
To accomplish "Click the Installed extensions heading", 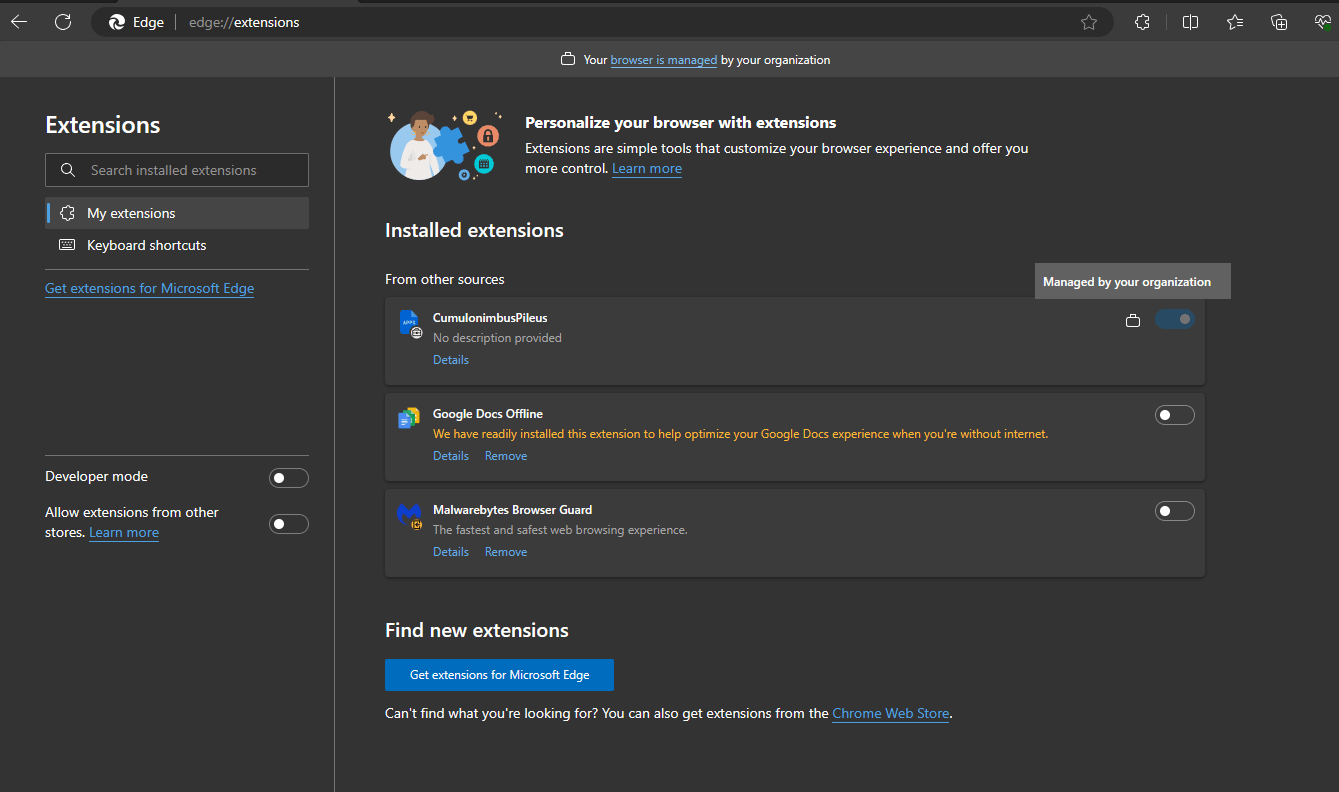I will (474, 230).
